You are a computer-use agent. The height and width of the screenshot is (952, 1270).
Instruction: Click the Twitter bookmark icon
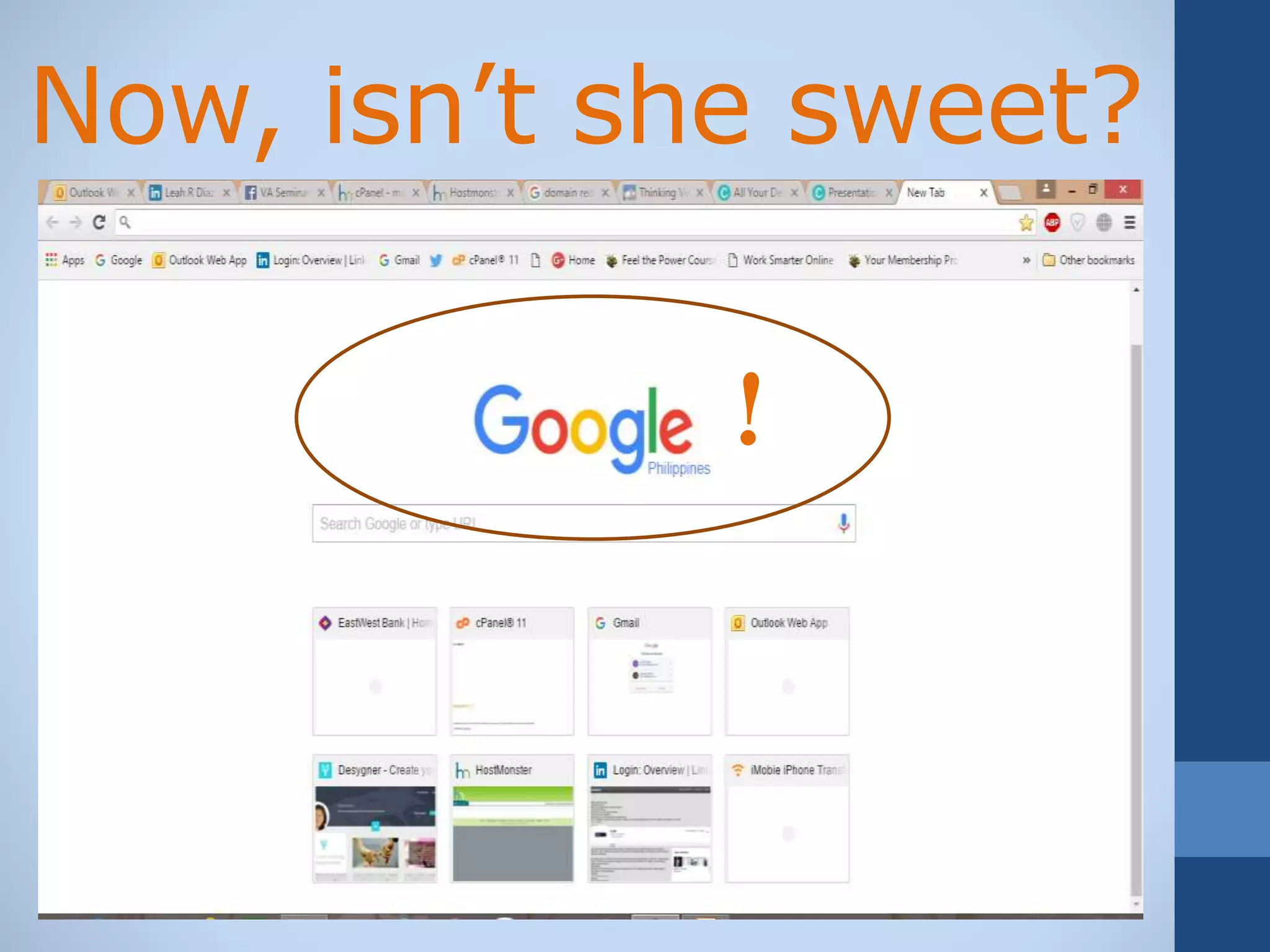[x=436, y=261]
